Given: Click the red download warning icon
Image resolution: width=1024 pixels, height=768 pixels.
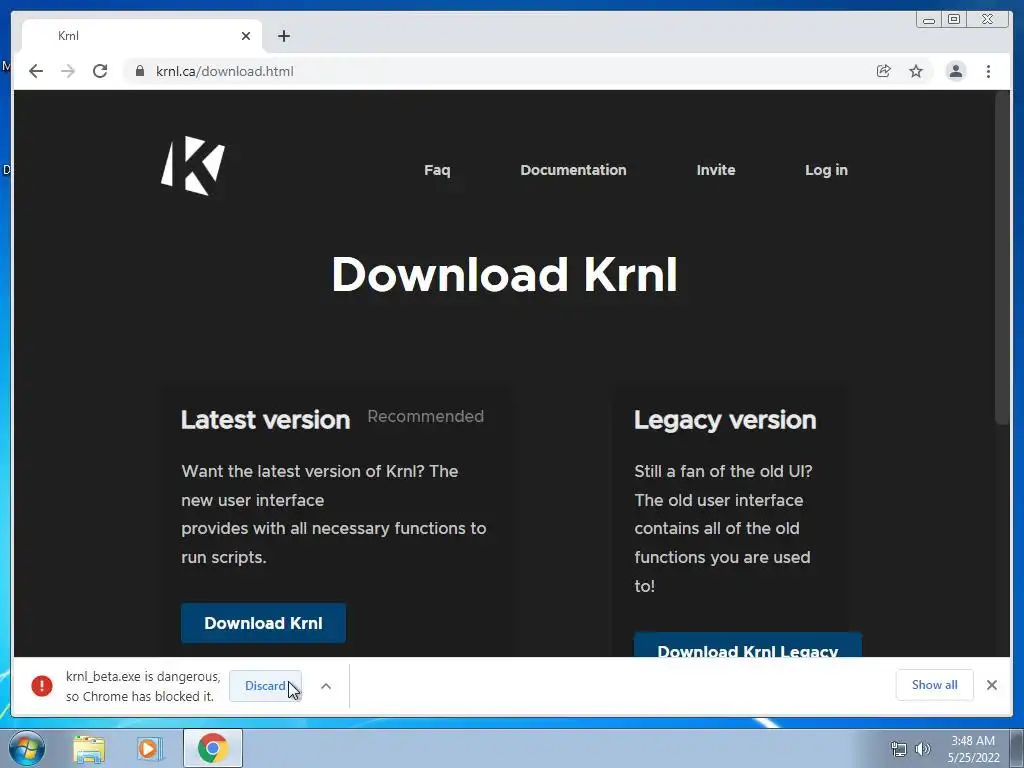Looking at the screenshot, I should [42, 686].
